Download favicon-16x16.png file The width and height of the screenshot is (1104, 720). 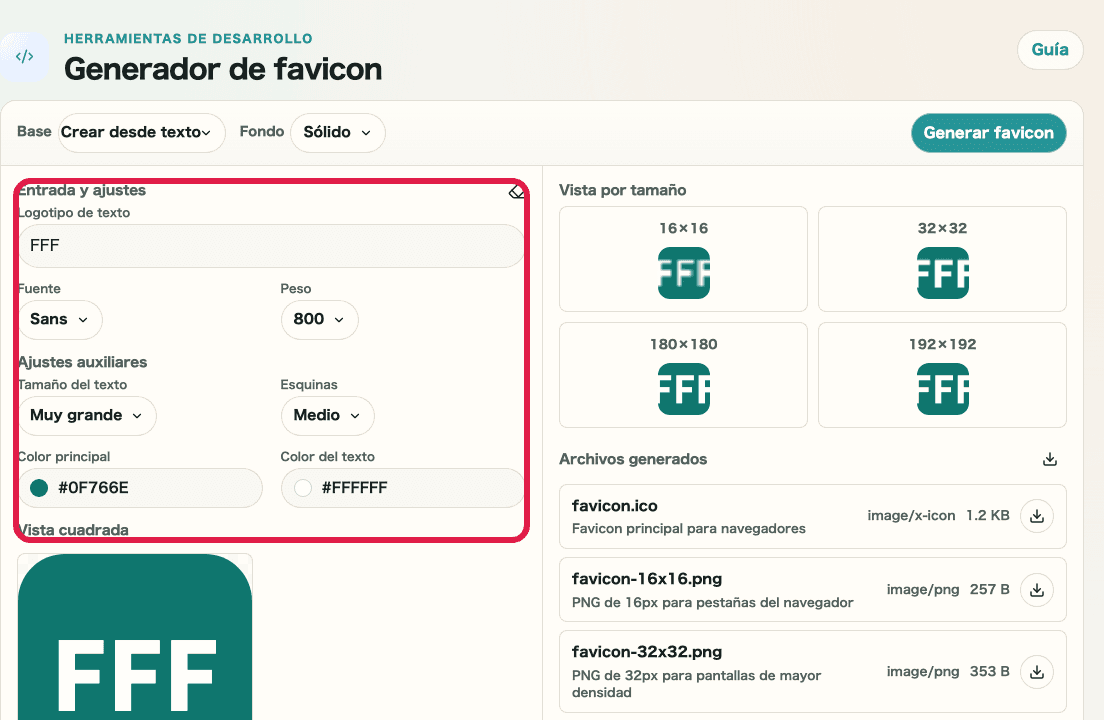[x=1037, y=590]
